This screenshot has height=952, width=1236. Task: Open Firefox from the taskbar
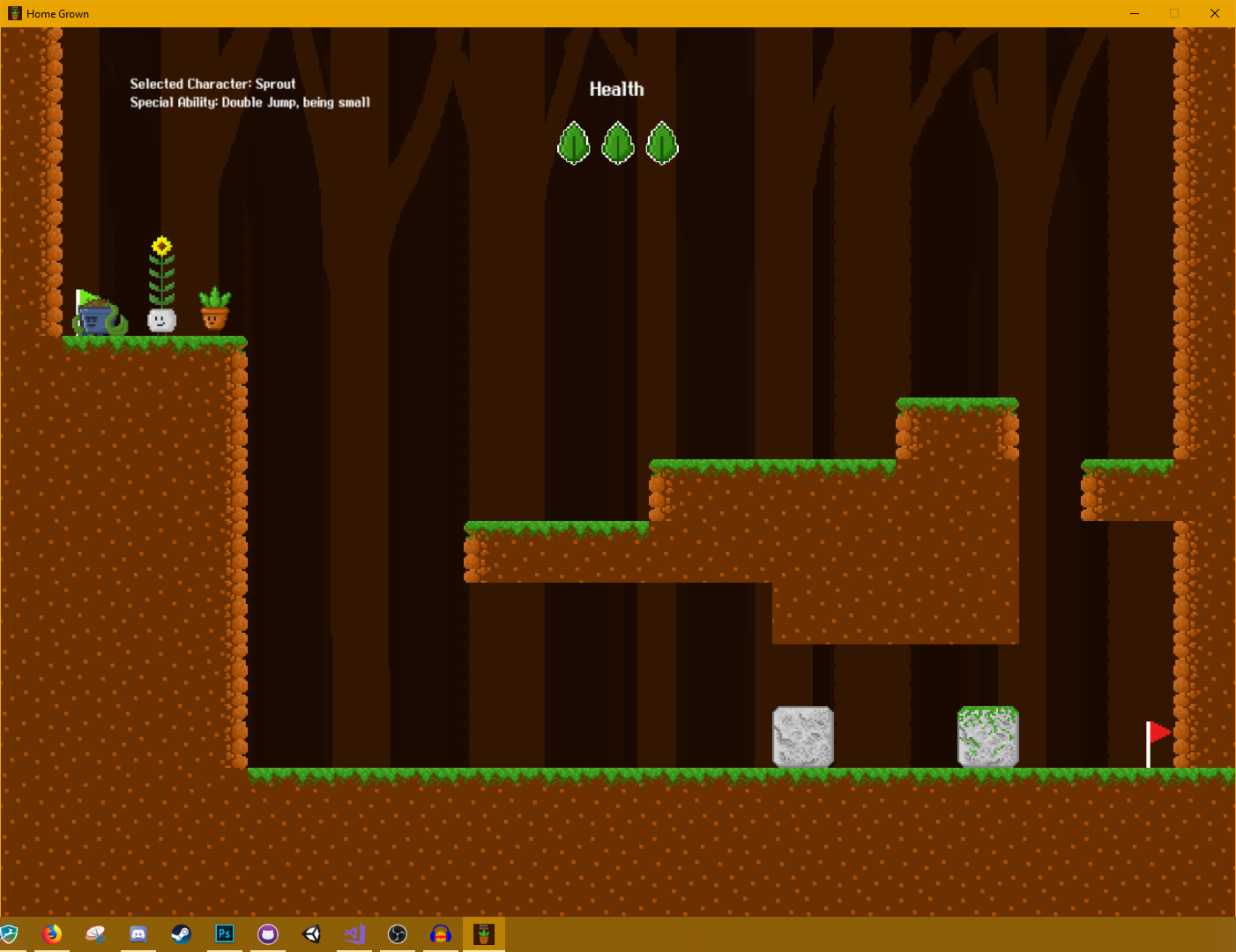pos(52,934)
